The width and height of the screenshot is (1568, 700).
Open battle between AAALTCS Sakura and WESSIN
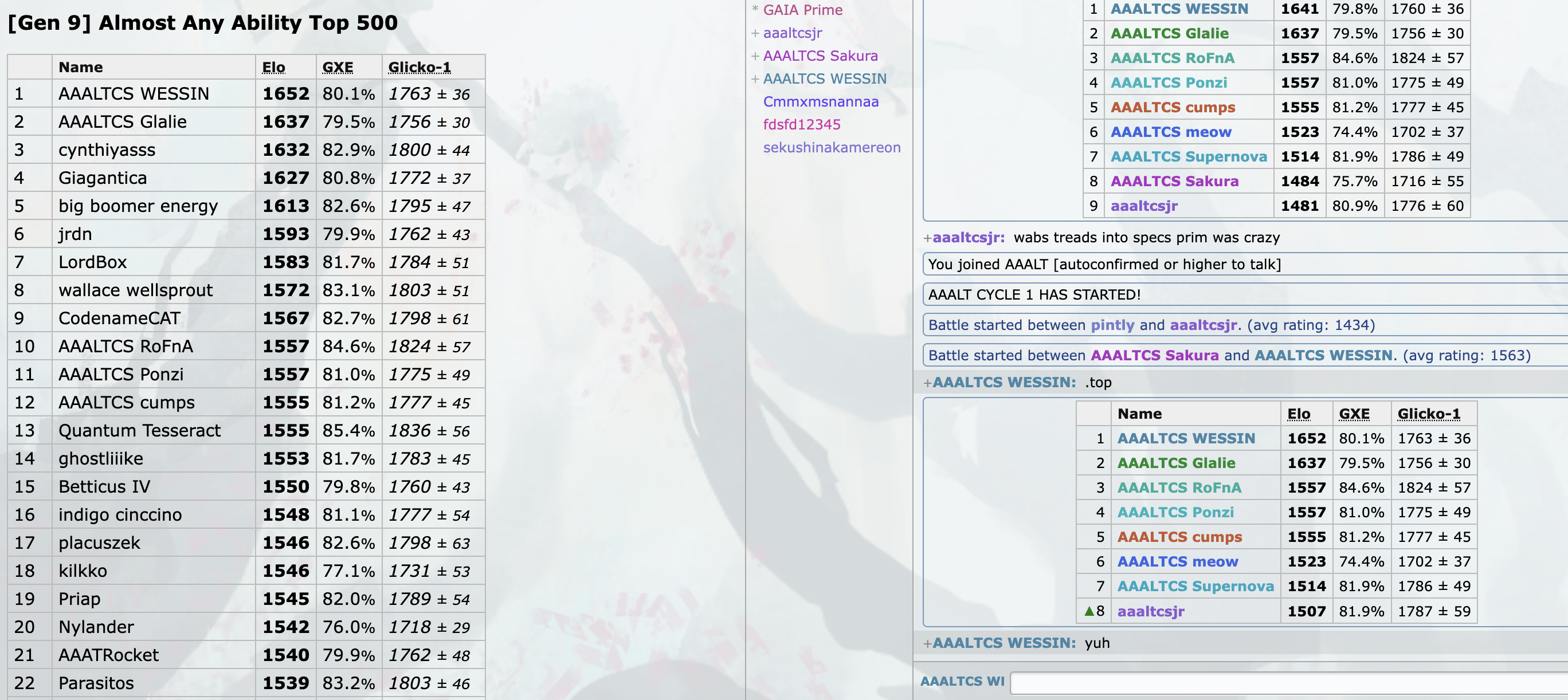point(1228,355)
